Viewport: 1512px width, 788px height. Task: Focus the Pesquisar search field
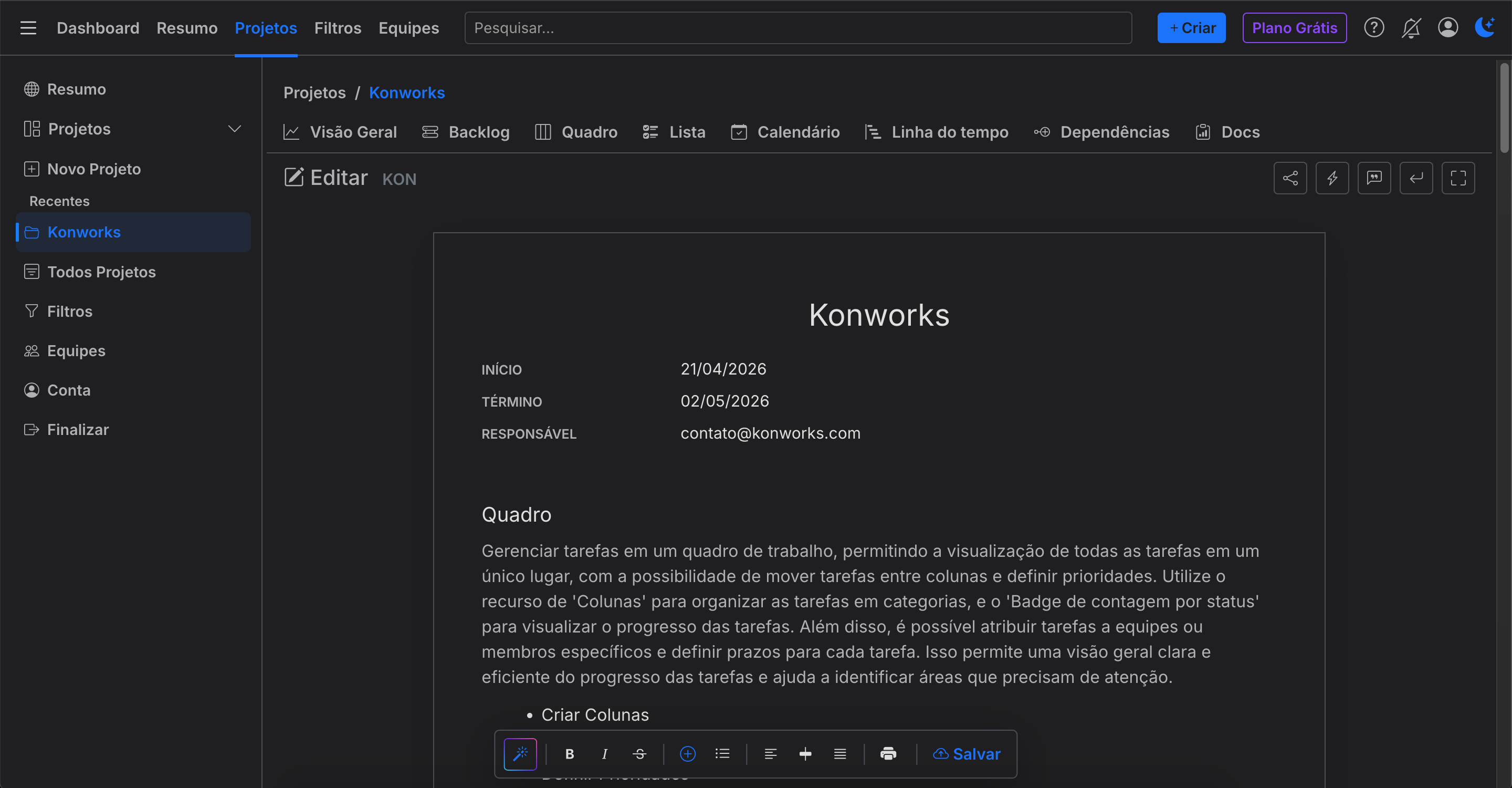point(797,28)
